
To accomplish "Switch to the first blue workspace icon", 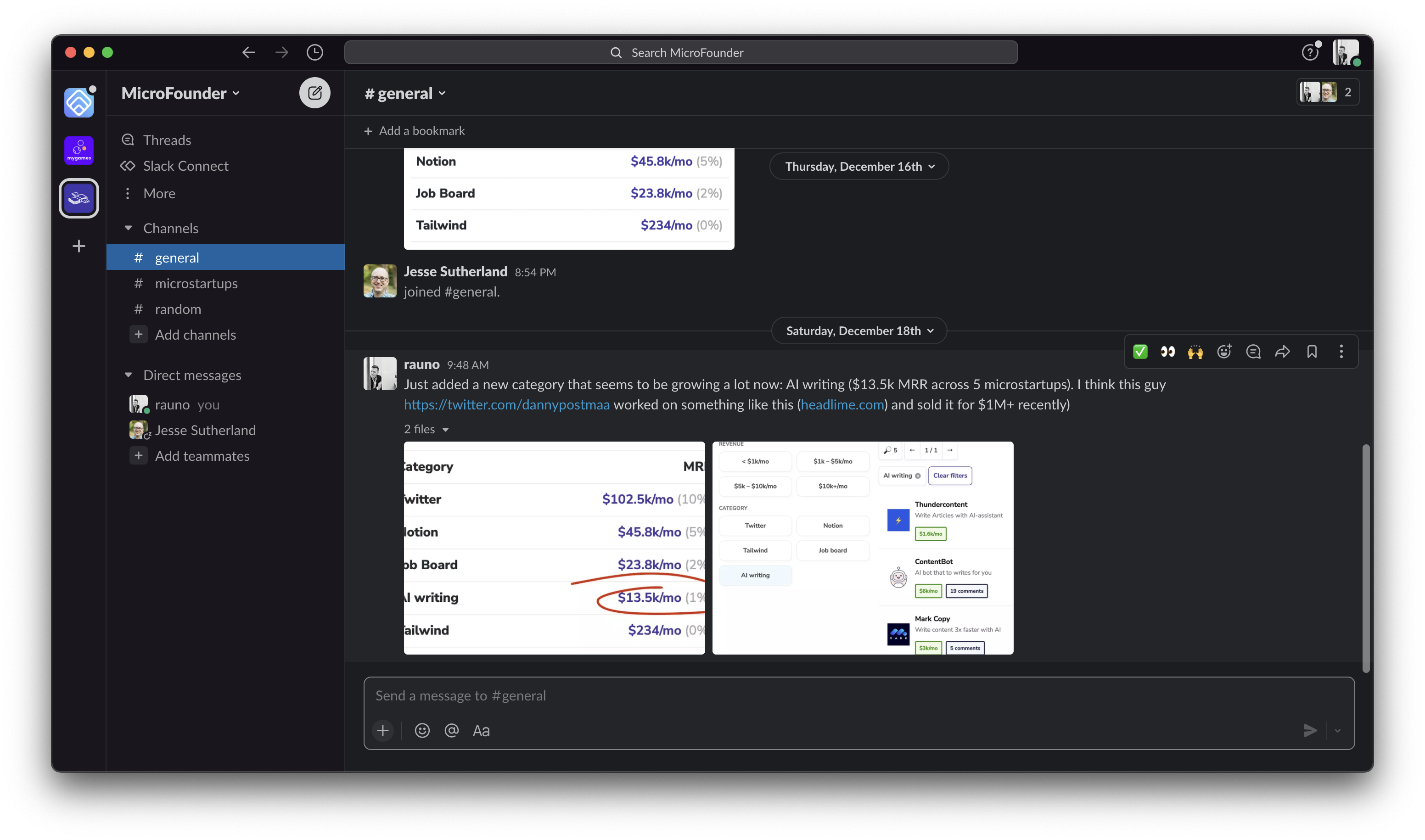I will (x=79, y=102).
